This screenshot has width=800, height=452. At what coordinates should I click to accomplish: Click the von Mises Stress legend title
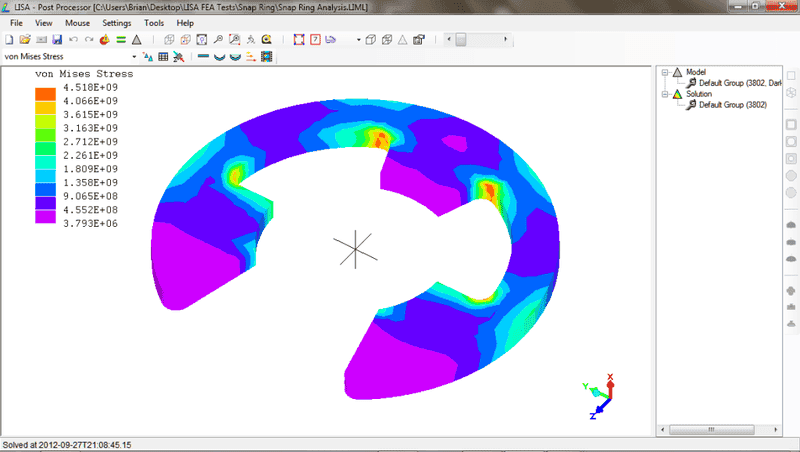(84, 74)
